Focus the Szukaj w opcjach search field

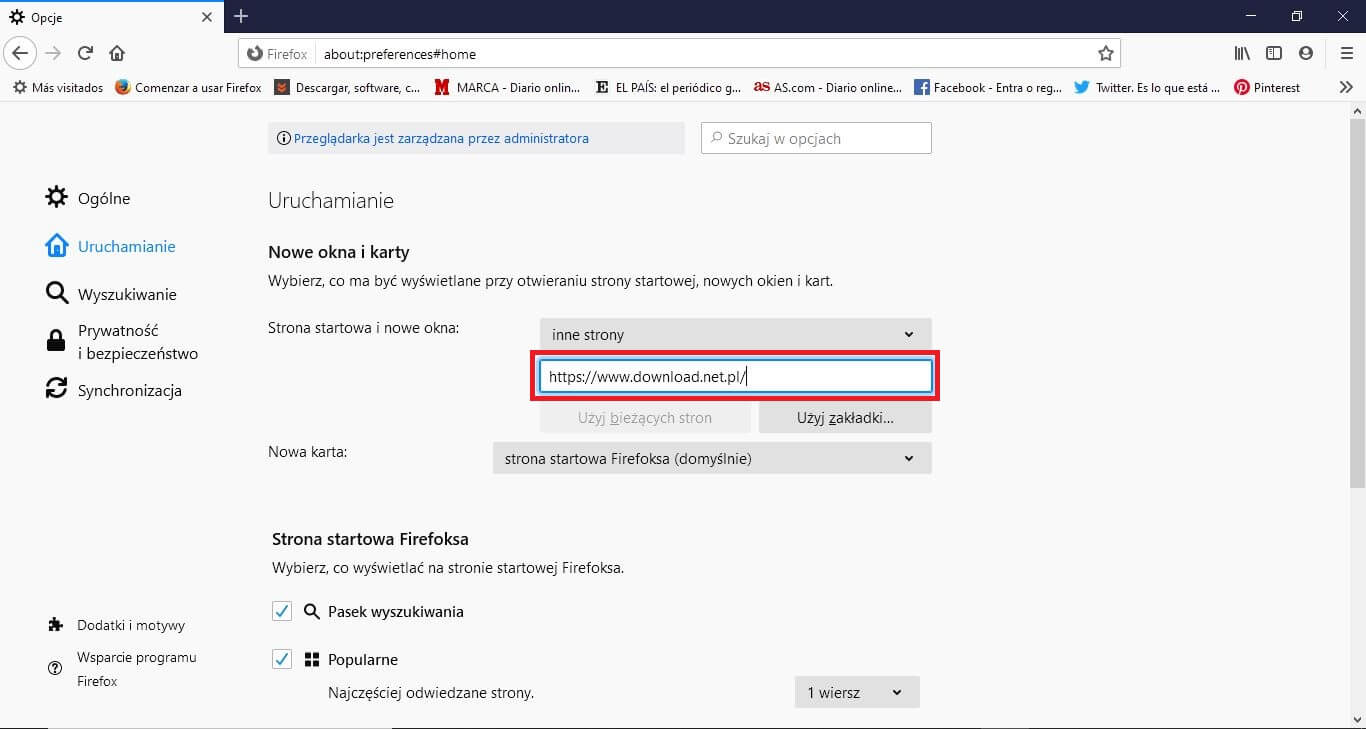click(x=816, y=139)
